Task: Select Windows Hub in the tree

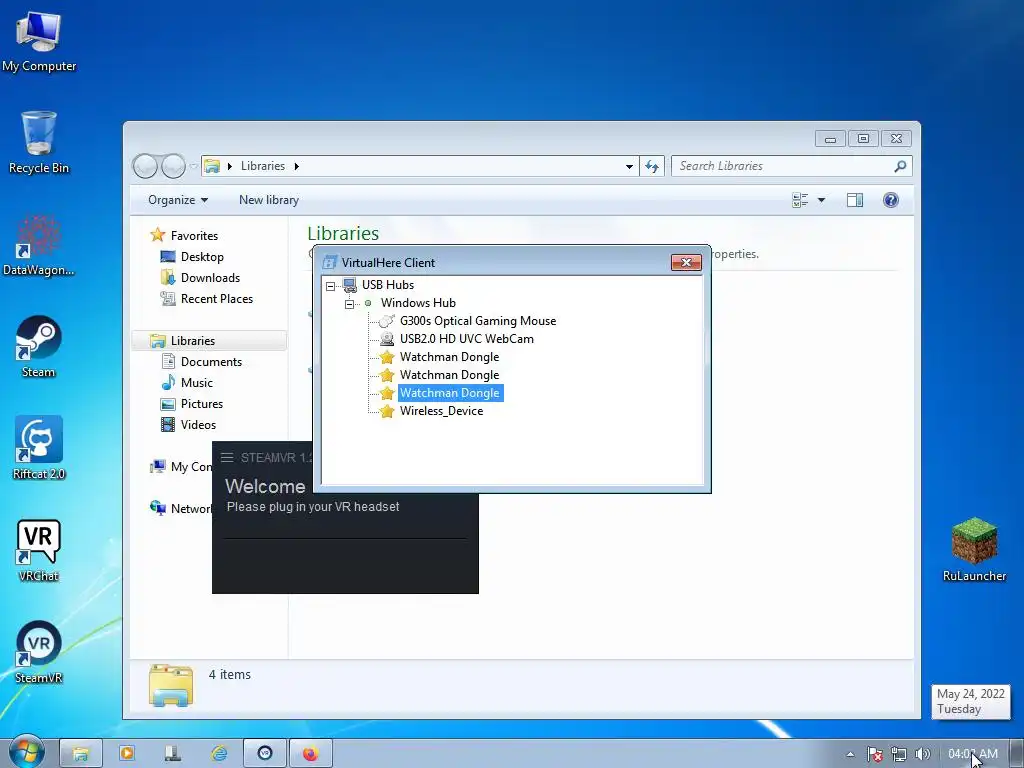Action: [418, 303]
